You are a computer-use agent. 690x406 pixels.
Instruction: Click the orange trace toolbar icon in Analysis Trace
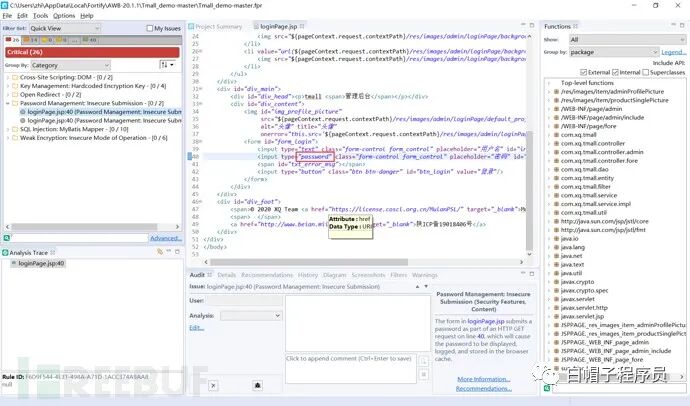160,252
